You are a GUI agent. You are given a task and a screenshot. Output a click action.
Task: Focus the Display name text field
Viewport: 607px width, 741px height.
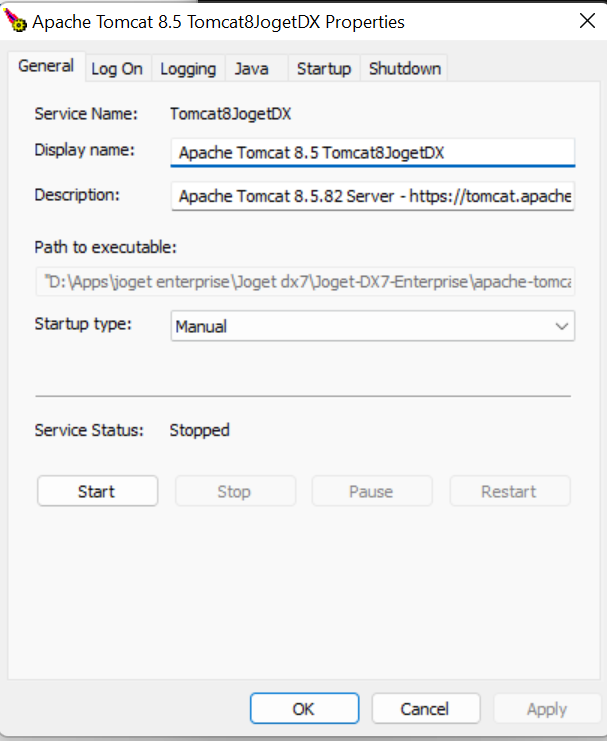[x=373, y=152]
